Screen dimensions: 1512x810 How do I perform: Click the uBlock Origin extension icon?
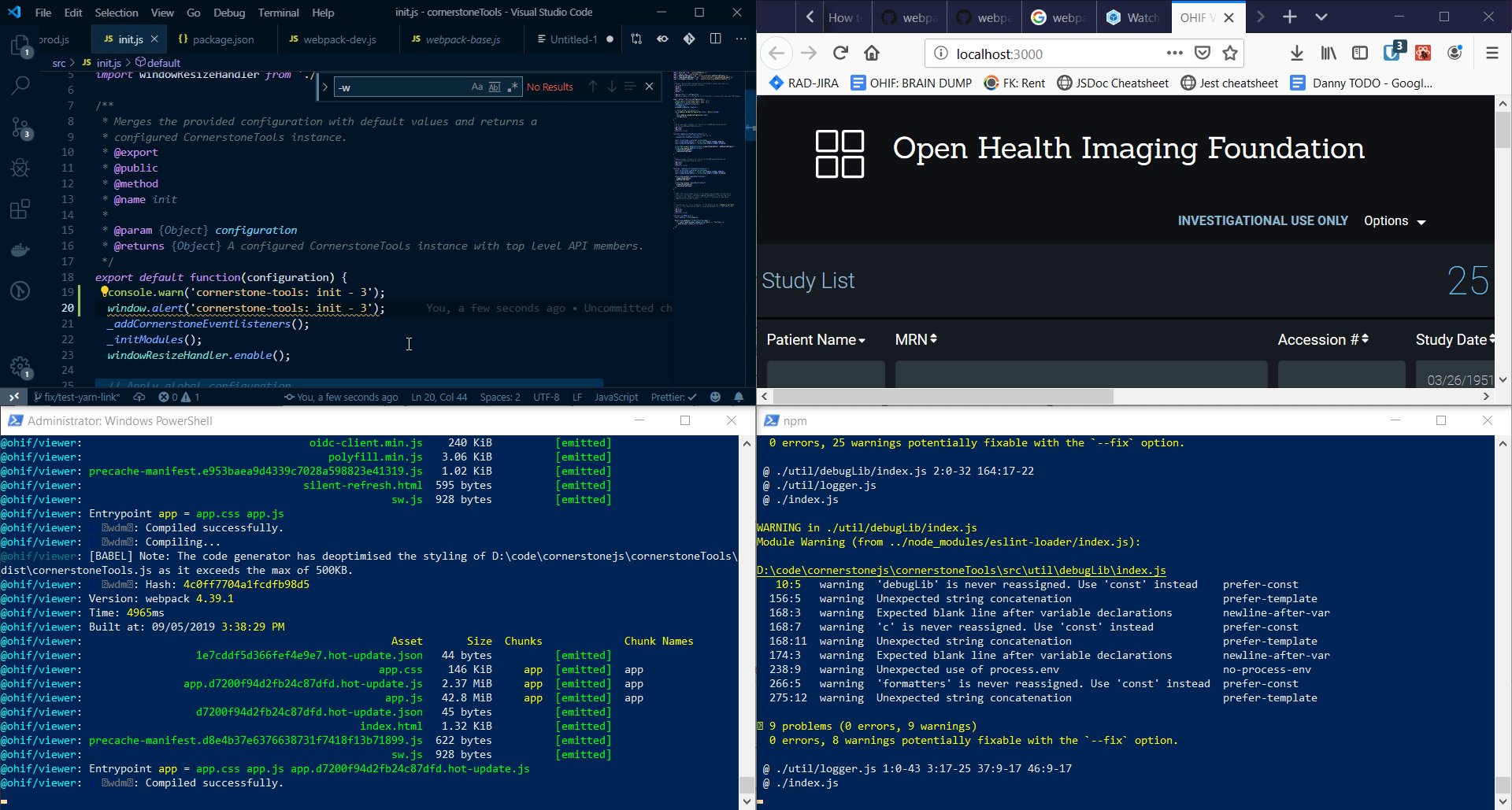[x=1392, y=53]
